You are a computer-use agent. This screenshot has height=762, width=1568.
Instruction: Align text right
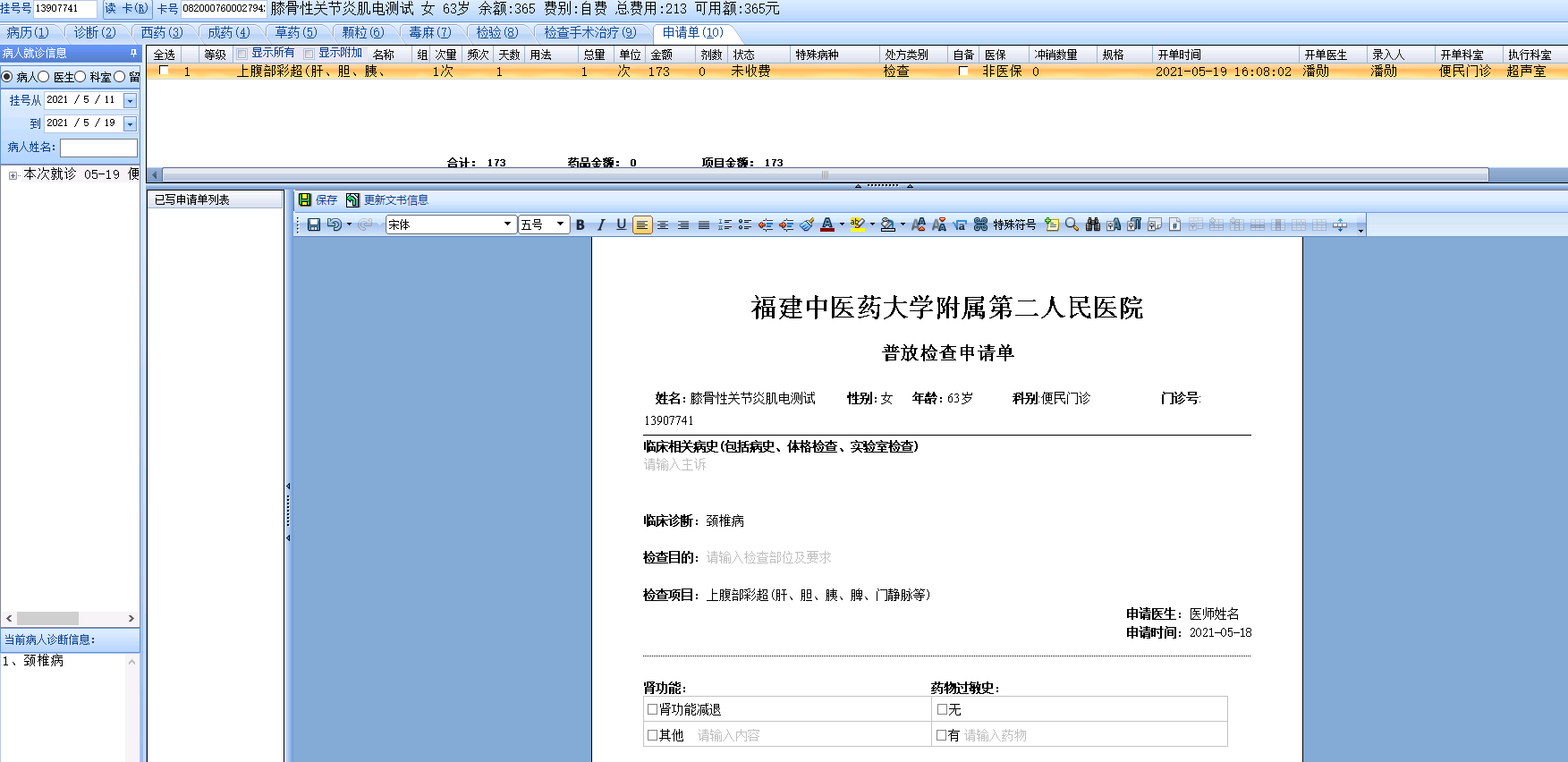(683, 224)
